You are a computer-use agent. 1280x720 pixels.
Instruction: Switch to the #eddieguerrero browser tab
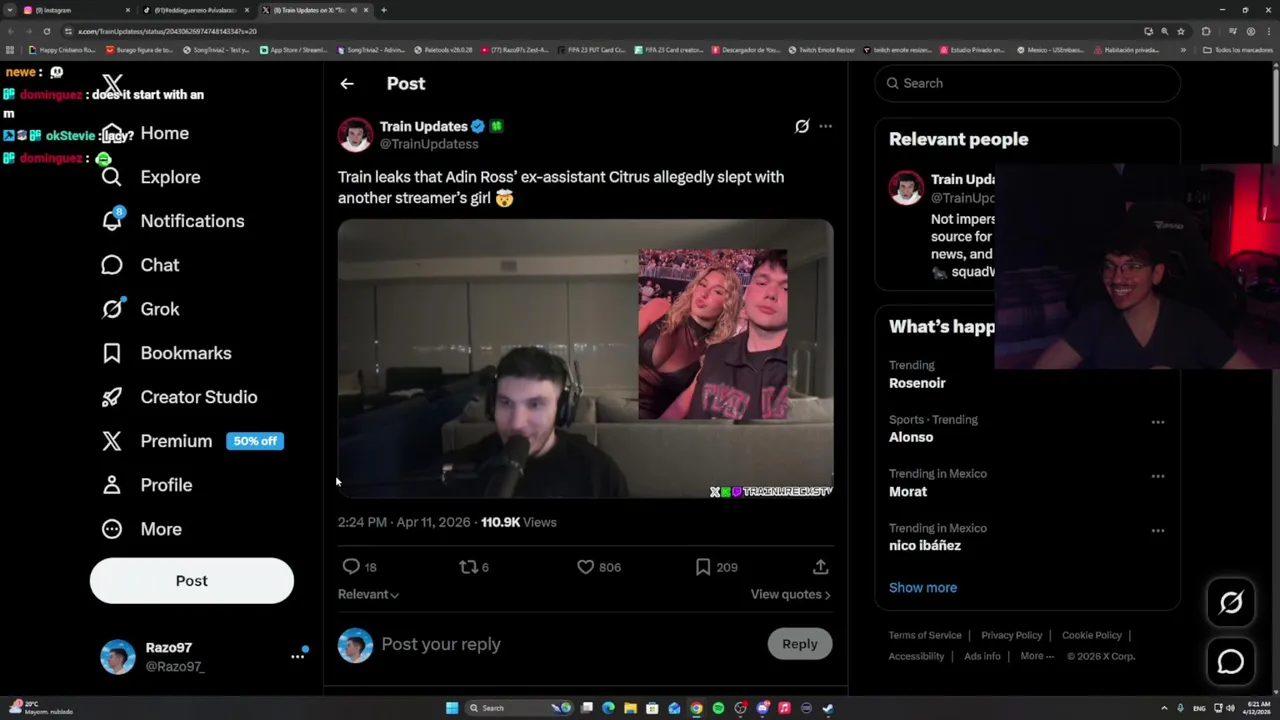pyautogui.click(x=195, y=10)
